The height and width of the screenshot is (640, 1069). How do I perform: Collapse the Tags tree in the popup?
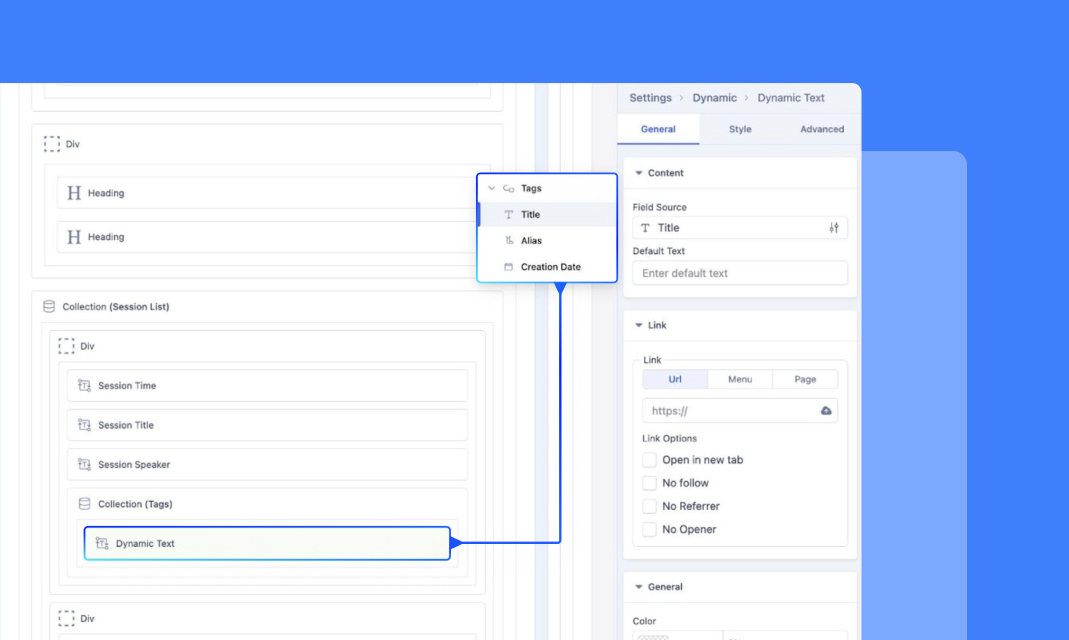(491, 188)
